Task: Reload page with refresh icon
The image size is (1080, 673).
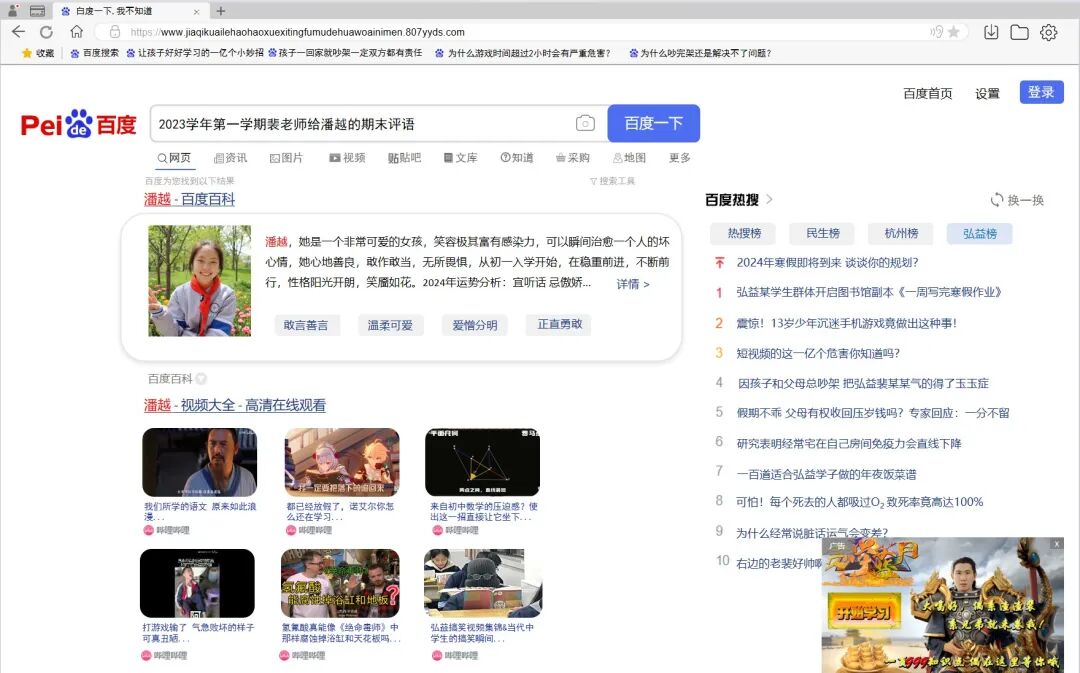Action: (x=46, y=32)
